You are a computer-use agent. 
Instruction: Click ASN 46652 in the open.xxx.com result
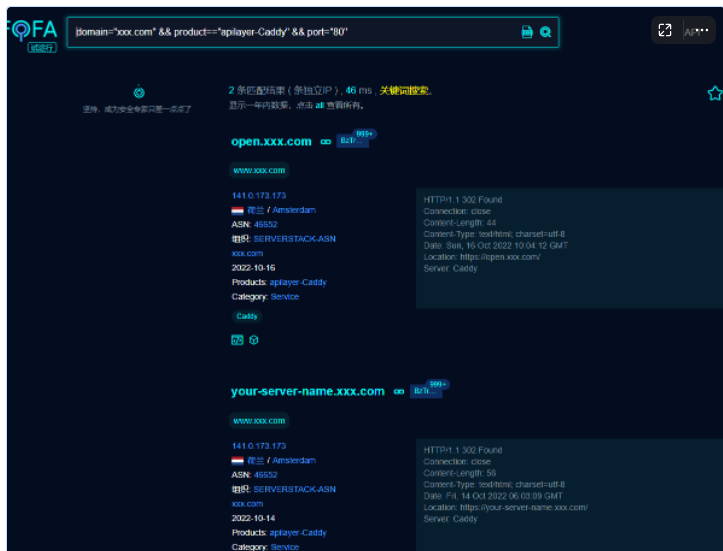[266, 225]
